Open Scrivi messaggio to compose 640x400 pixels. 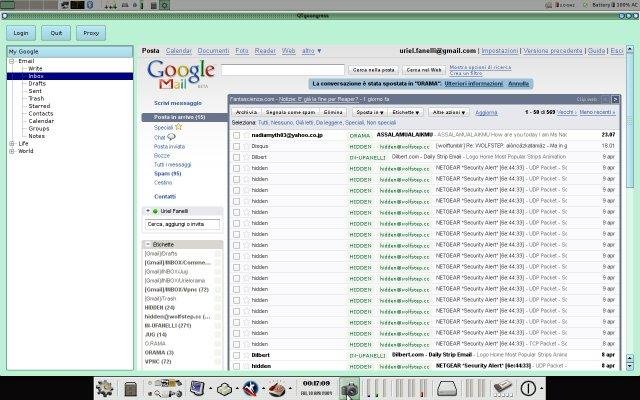(x=178, y=103)
